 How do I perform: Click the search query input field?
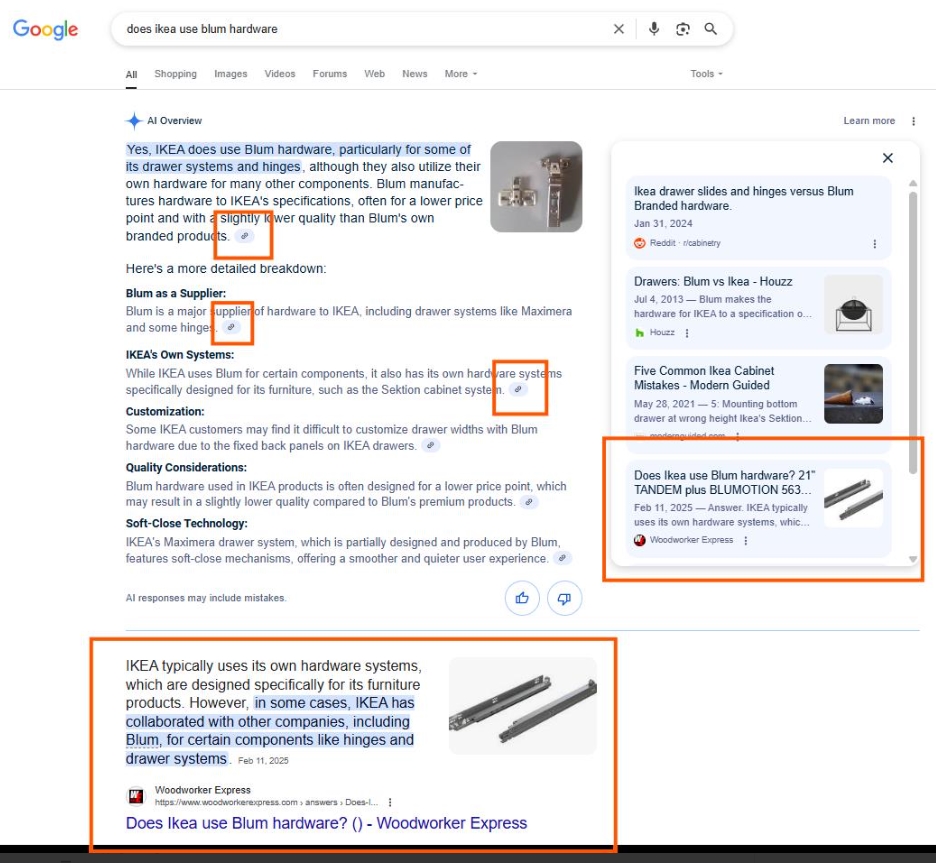pos(360,29)
